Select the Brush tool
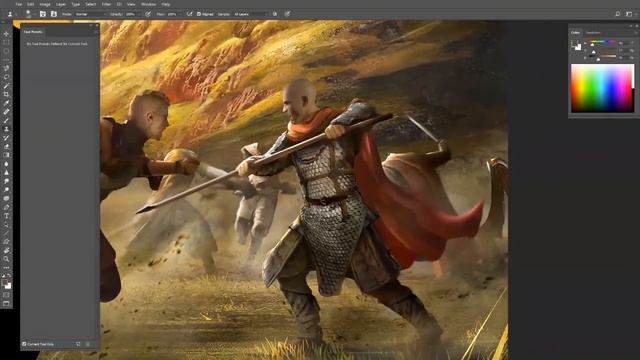Viewport: 640px width, 360px height. [6, 120]
